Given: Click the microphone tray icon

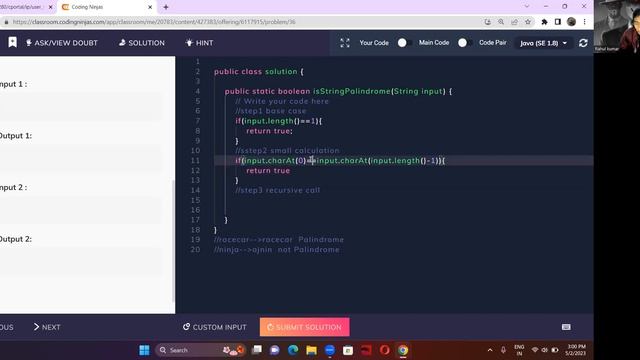Looking at the screenshot, I should pyautogui.click(x=503, y=350).
